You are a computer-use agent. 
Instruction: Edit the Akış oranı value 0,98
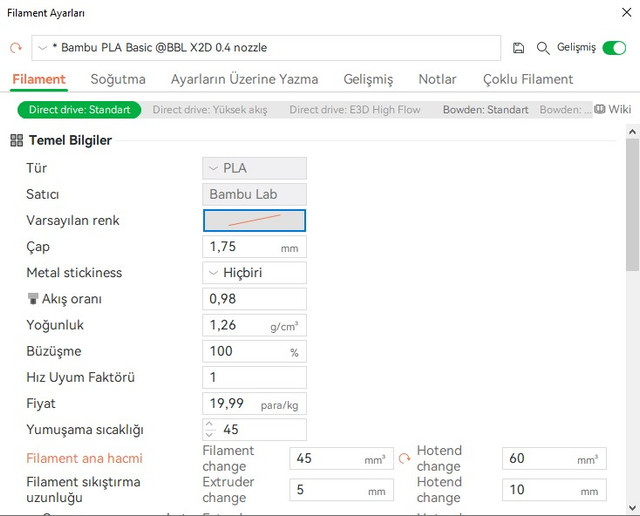(254, 299)
